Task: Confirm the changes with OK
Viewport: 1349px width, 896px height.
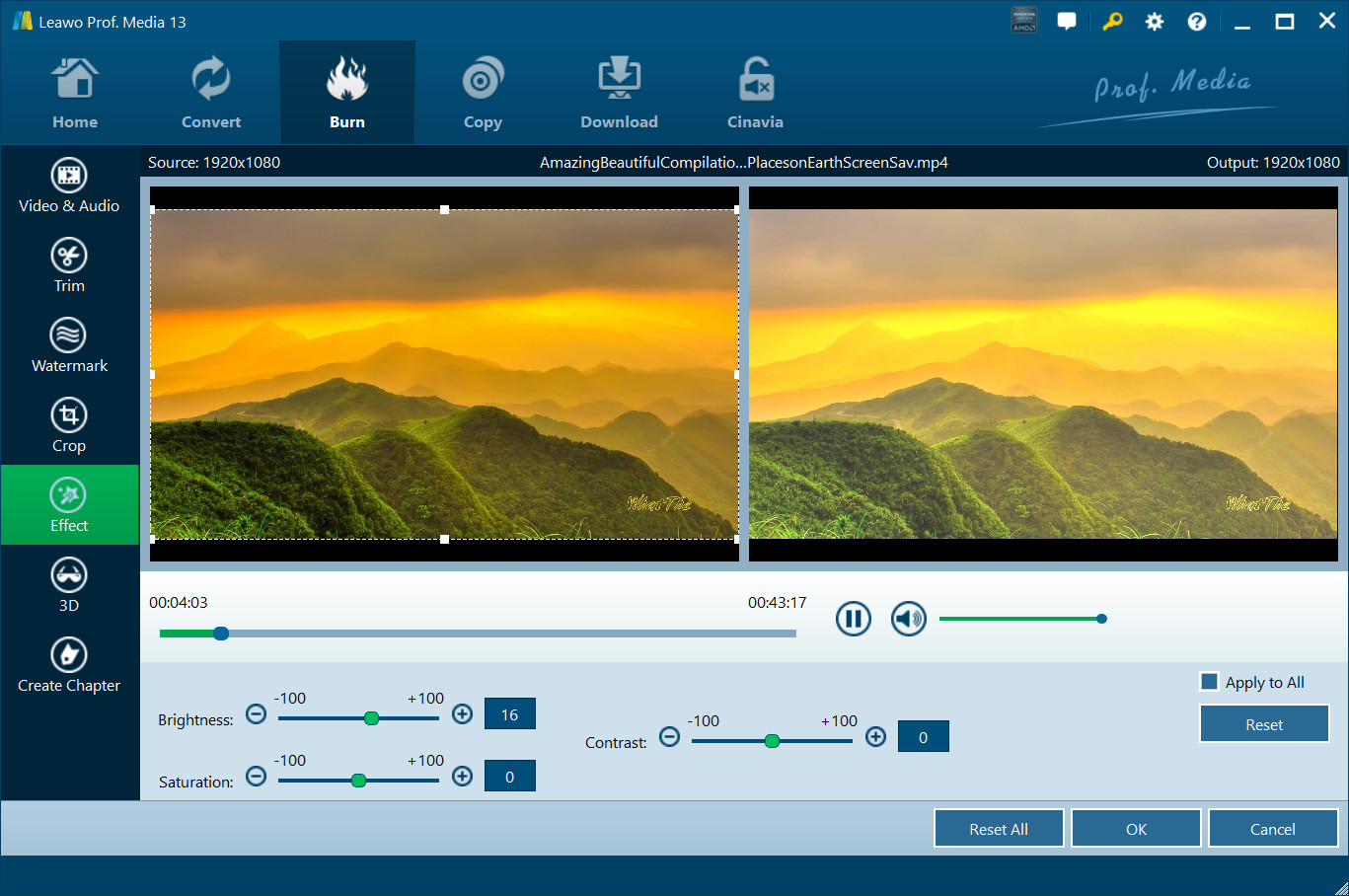Action: click(1136, 829)
